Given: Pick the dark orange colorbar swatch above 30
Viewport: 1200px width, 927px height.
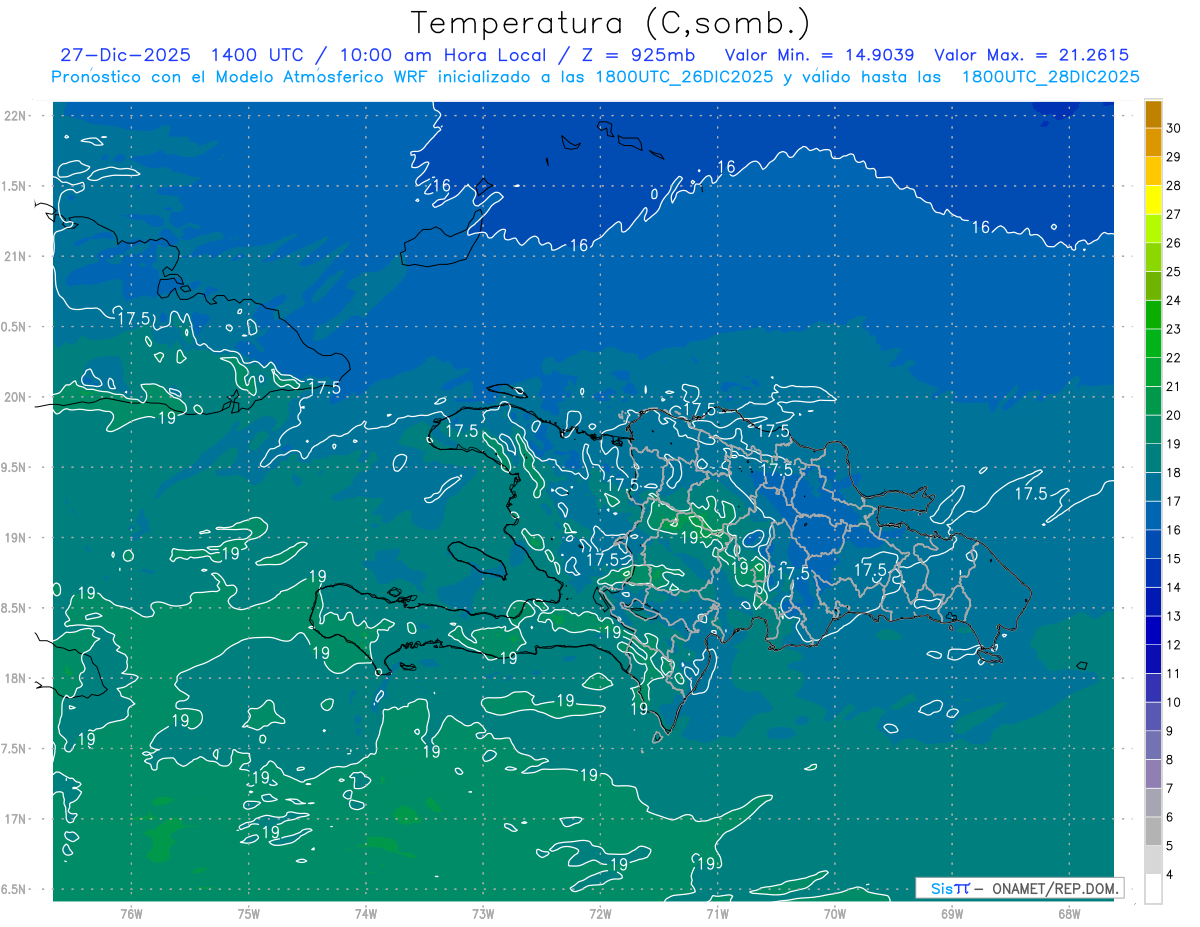Looking at the screenshot, I should click(x=1153, y=115).
